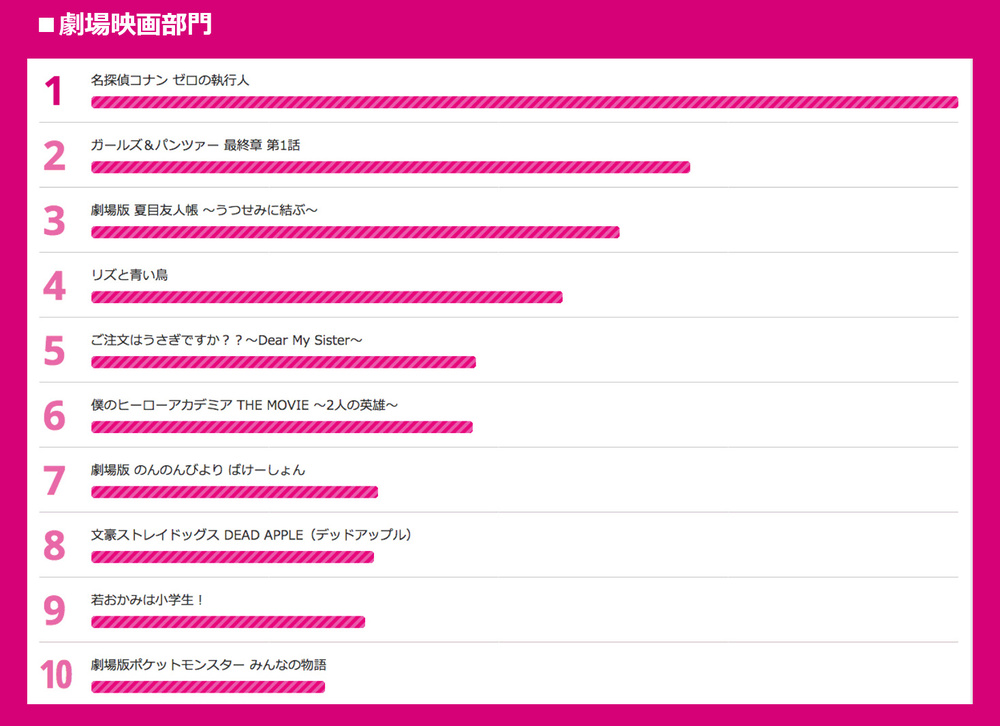Click the rank number 7 badge
Viewport: 1000px width, 726px height.
click(54, 481)
